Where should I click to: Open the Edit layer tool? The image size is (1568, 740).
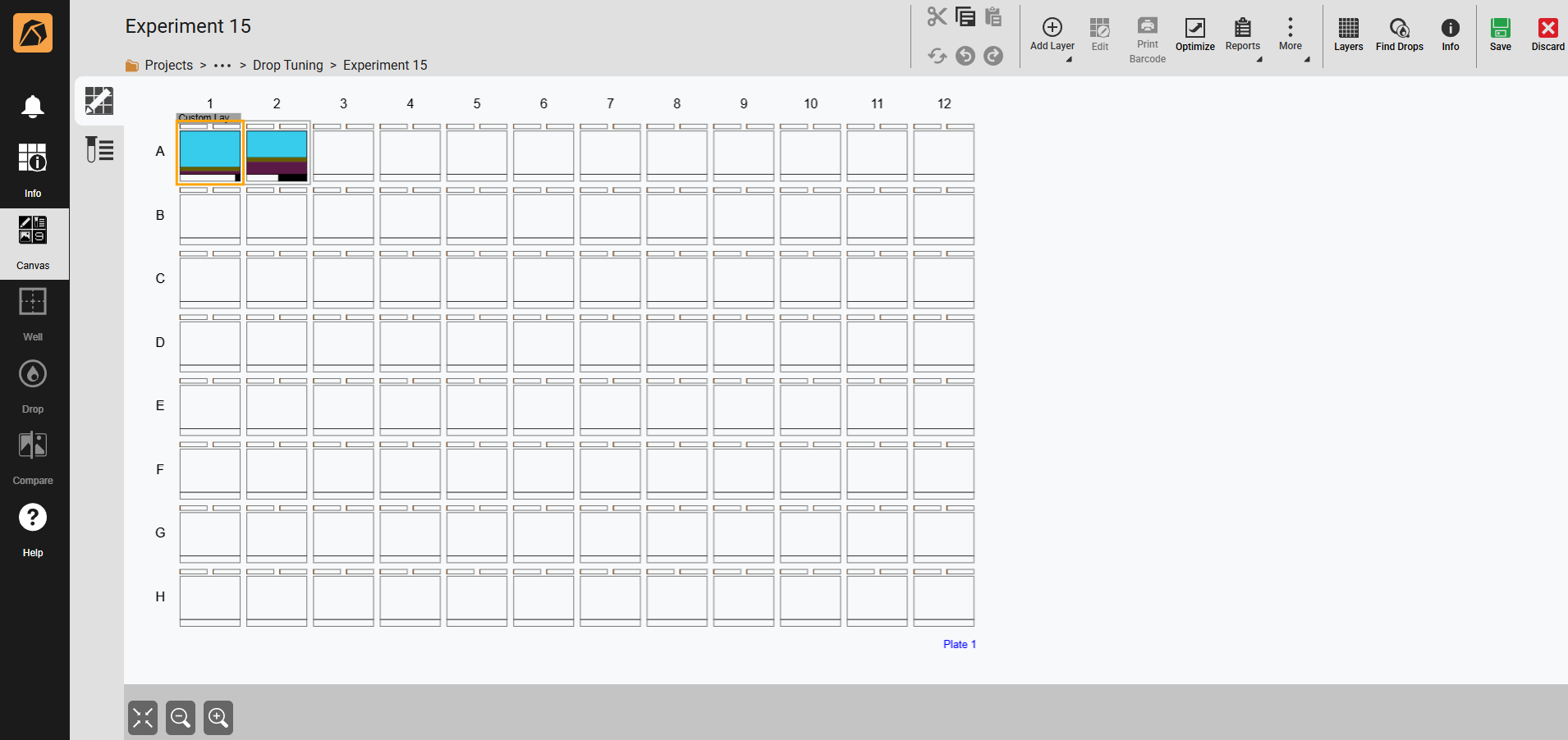click(x=1100, y=34)
